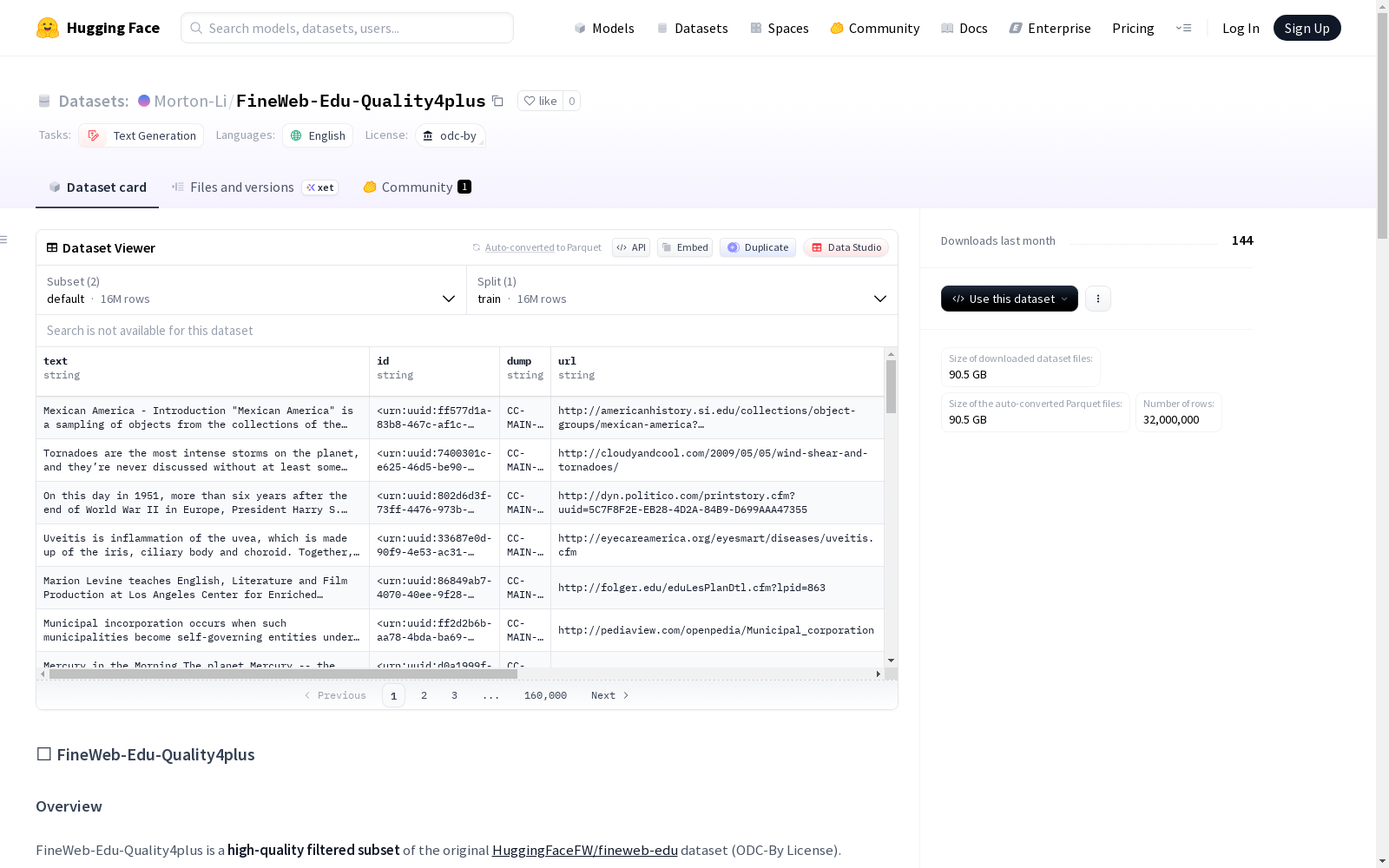The width and height of the screenshot is (1389, 868).
Task: Click the heart like button
Action: coord(540,101)
